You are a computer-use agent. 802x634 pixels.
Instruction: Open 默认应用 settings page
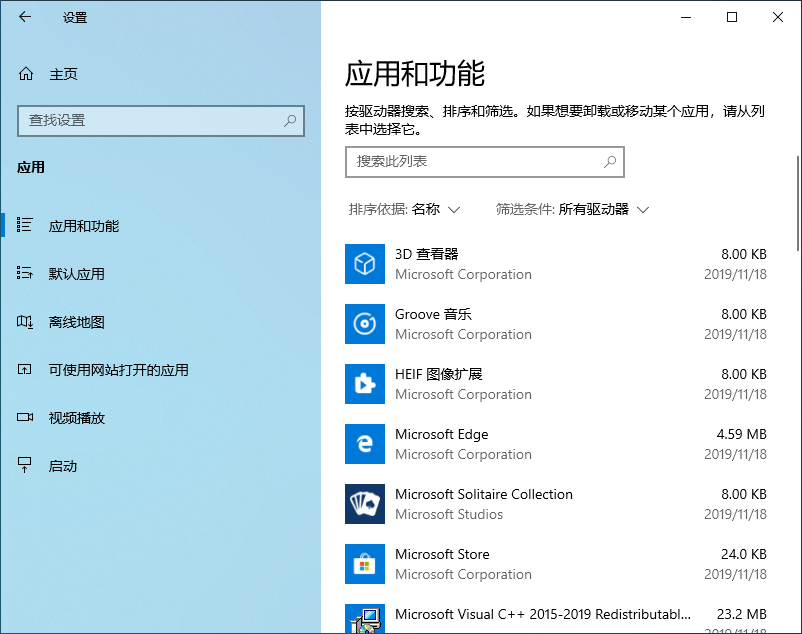click(77, 274)
